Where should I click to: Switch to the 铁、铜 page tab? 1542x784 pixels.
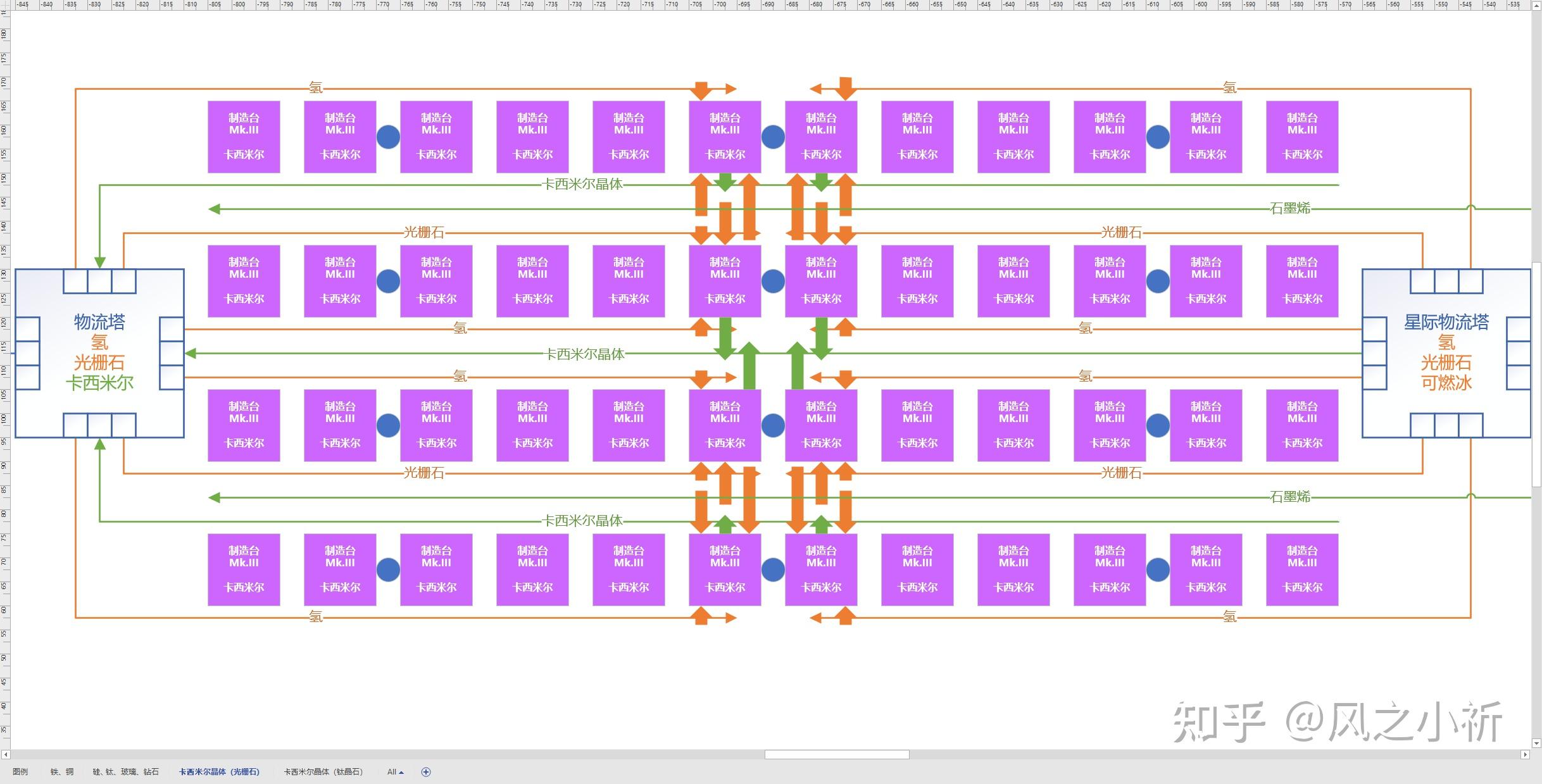[x=62, y=772]
